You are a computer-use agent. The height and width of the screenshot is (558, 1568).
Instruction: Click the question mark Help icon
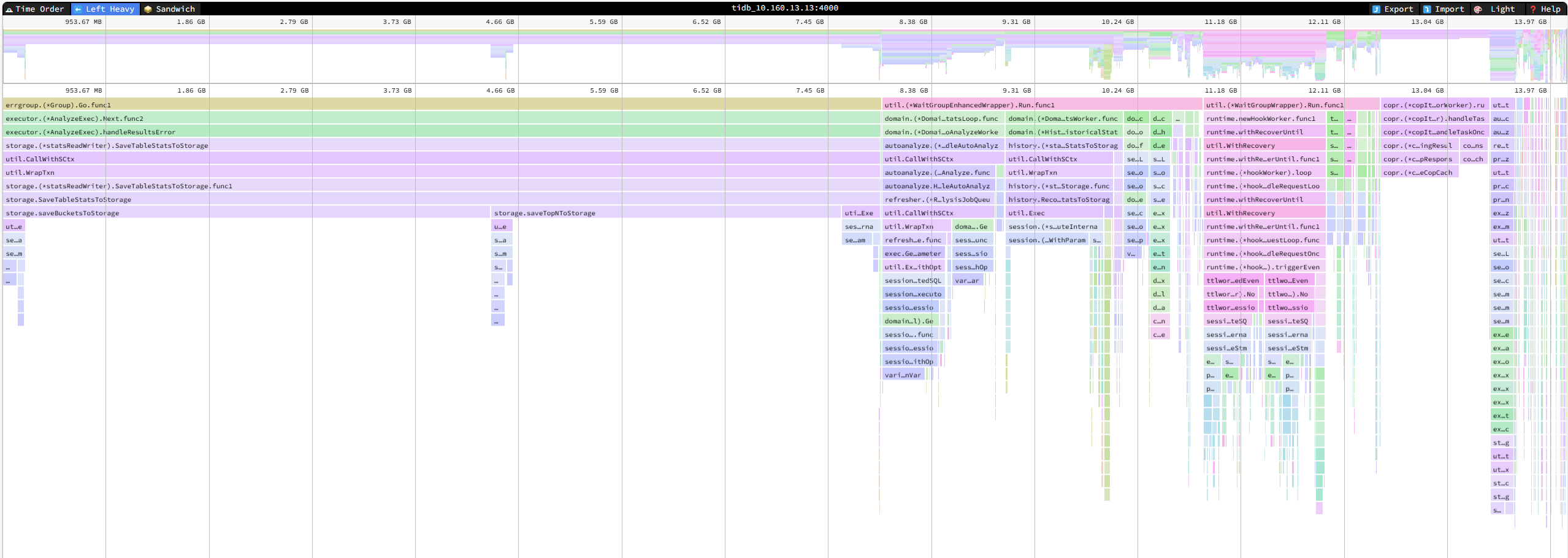pyautogui.click(x=1532, y=9)
